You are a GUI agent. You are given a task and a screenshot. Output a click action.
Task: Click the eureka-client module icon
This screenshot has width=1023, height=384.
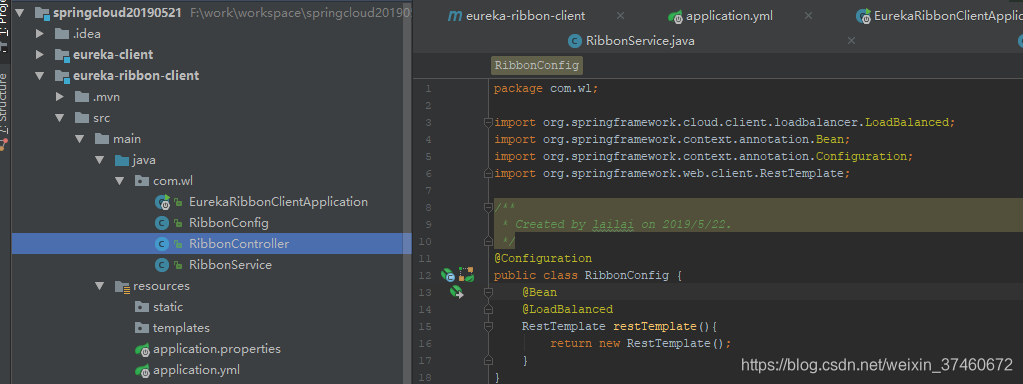point(62,55)
